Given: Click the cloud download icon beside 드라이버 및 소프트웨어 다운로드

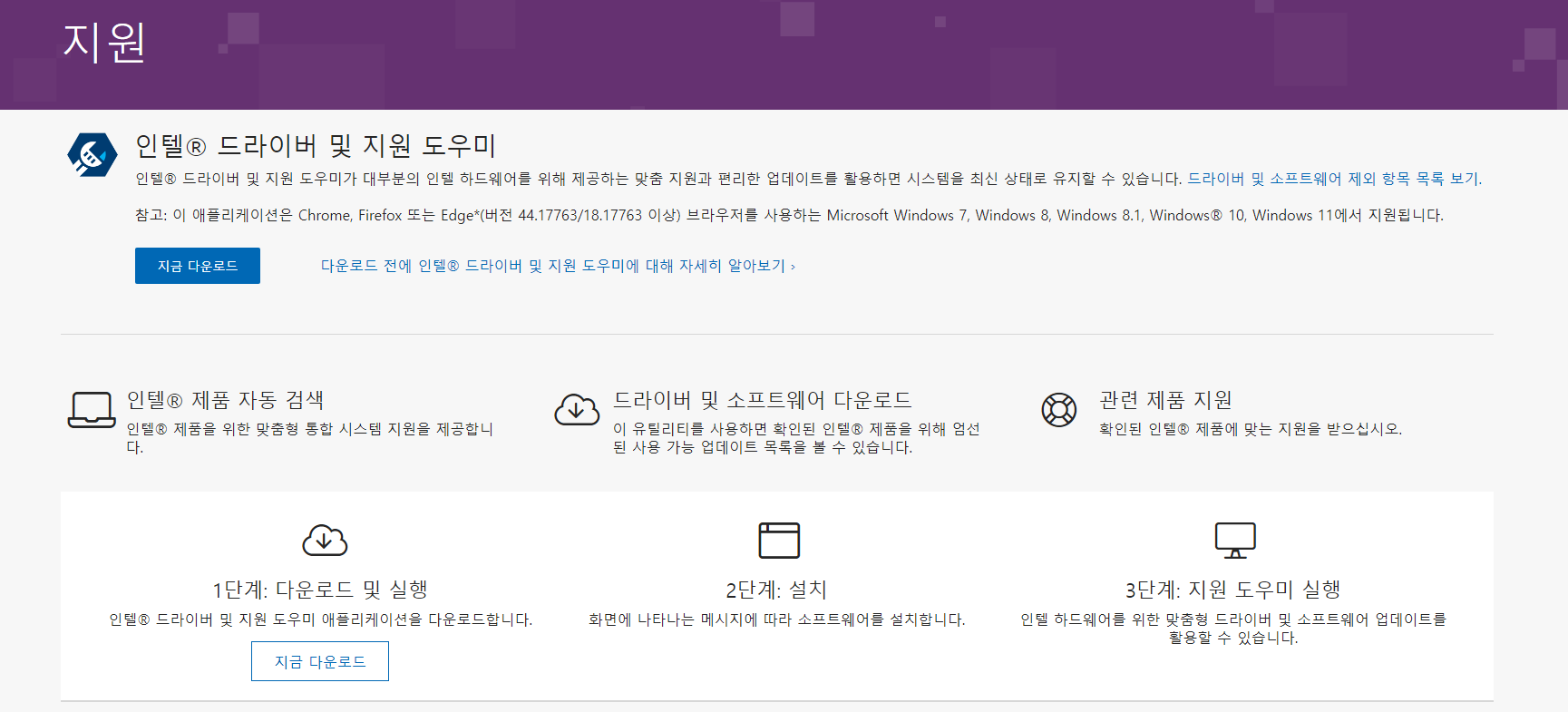Looking at the screenshot, I should 577,410.
